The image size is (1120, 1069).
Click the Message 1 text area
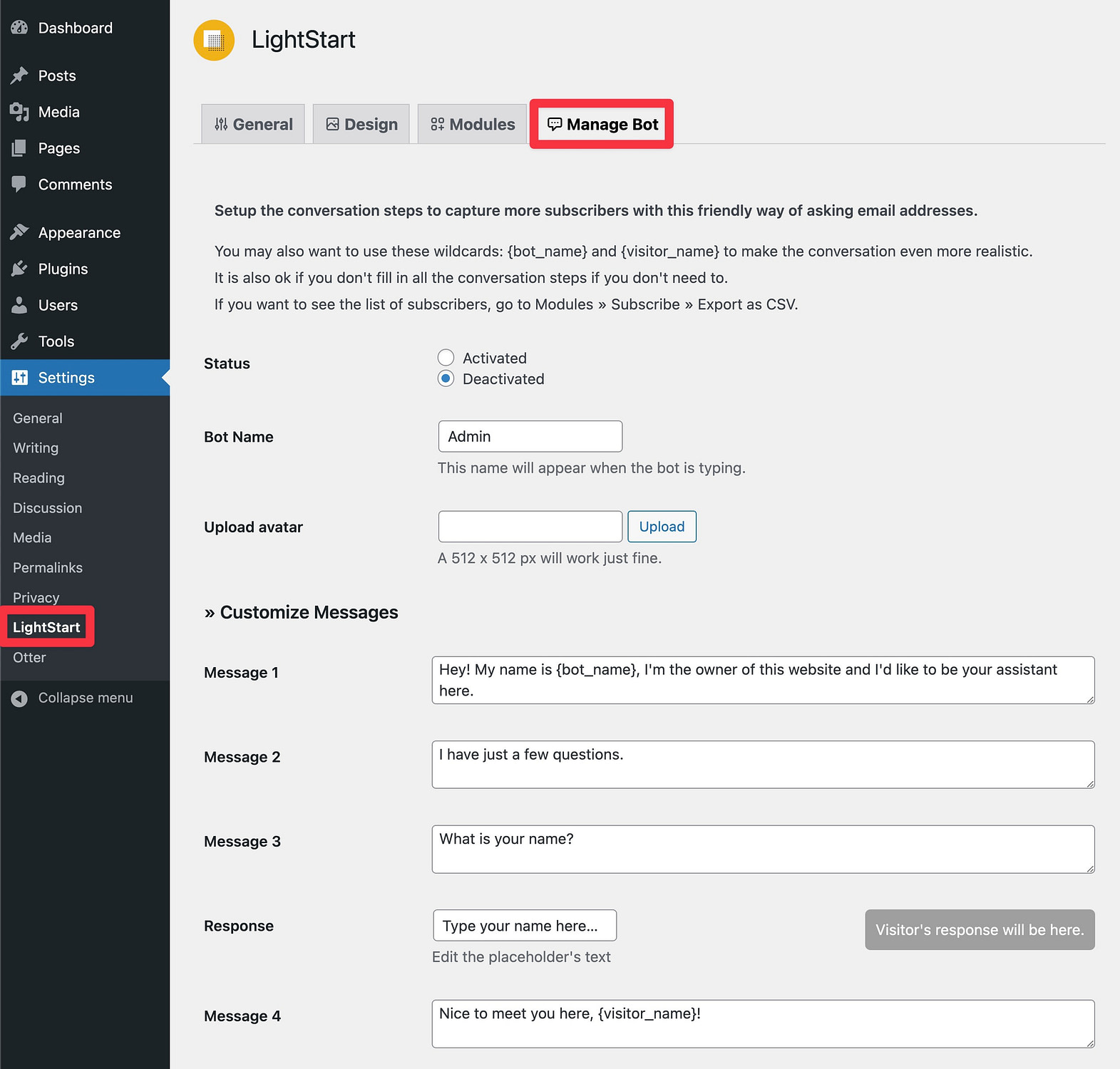pyautogui.click(x=763, y=681)
